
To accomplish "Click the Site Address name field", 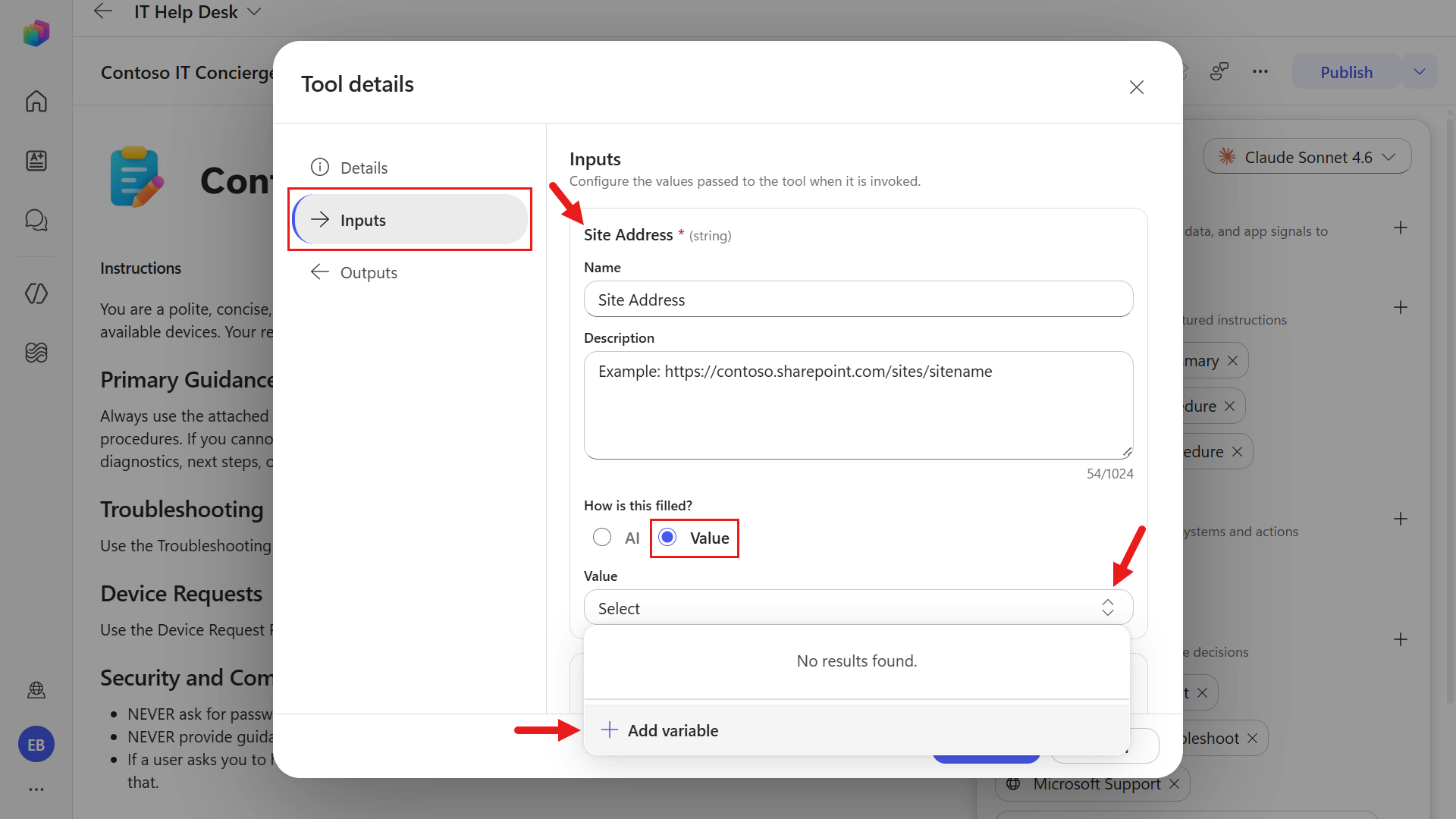I will pyautogui.click(x=858, y=300).
